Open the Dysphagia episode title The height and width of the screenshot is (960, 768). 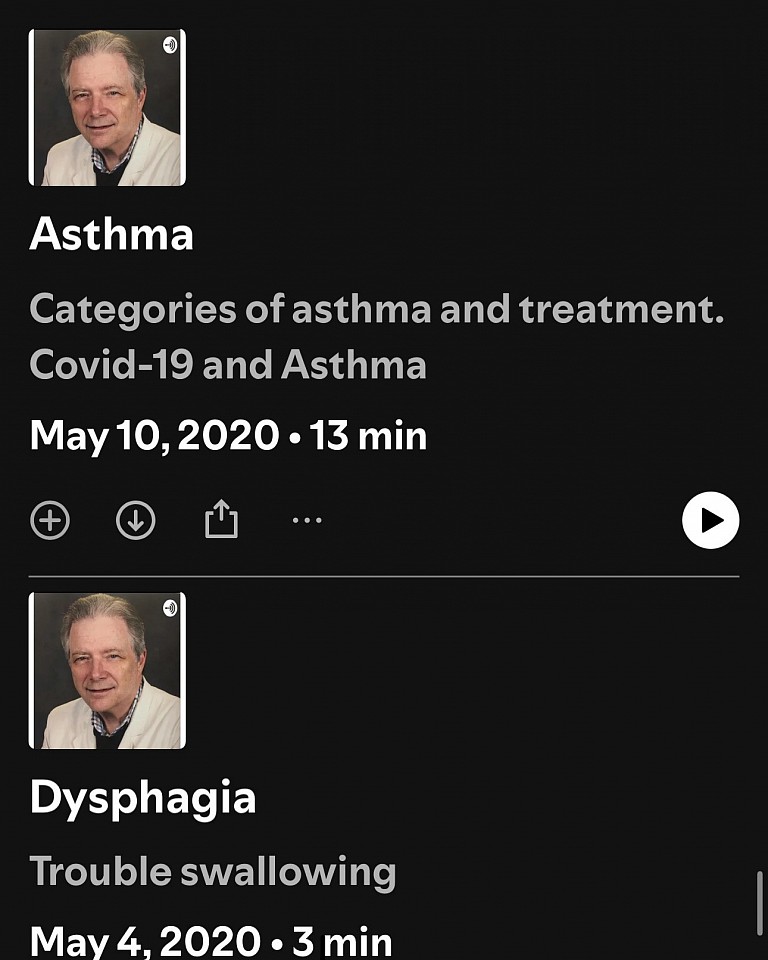(x=142, y=798)
